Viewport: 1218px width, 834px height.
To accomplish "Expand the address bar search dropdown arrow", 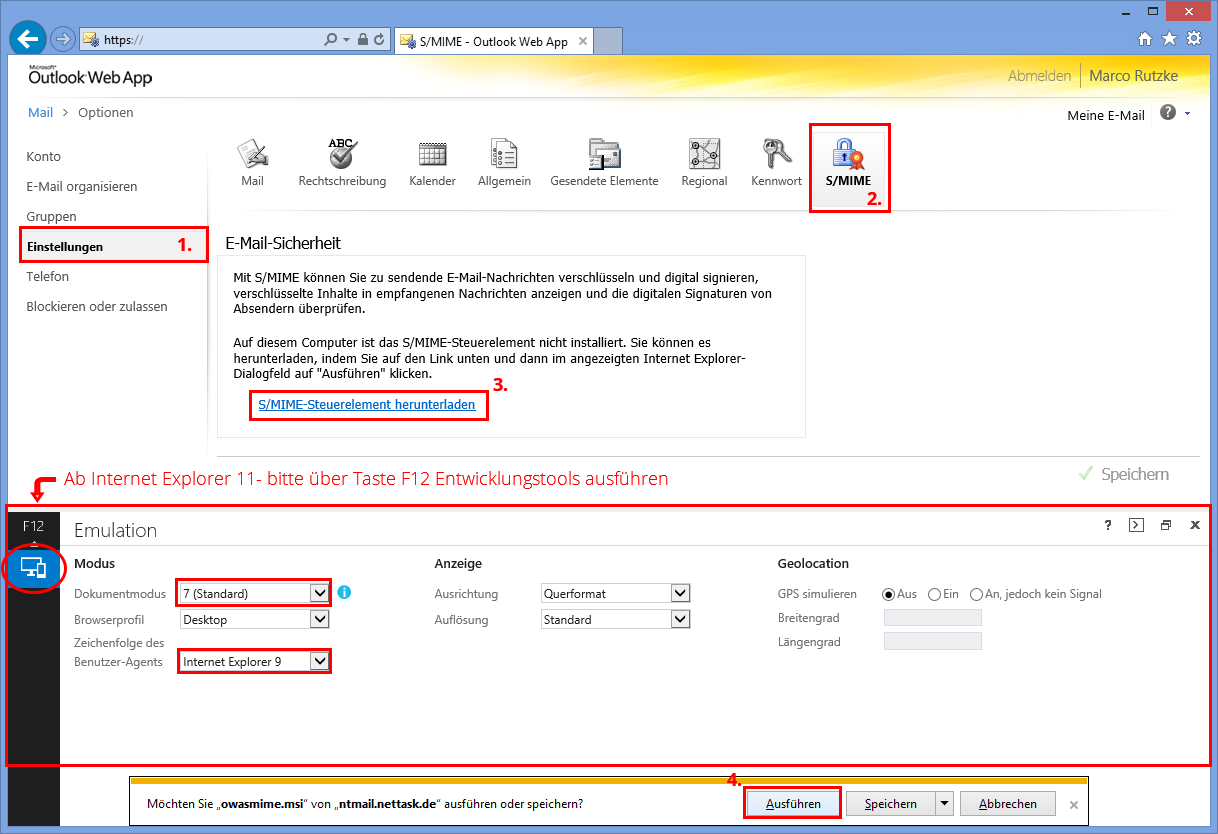I will coord(347,40).
